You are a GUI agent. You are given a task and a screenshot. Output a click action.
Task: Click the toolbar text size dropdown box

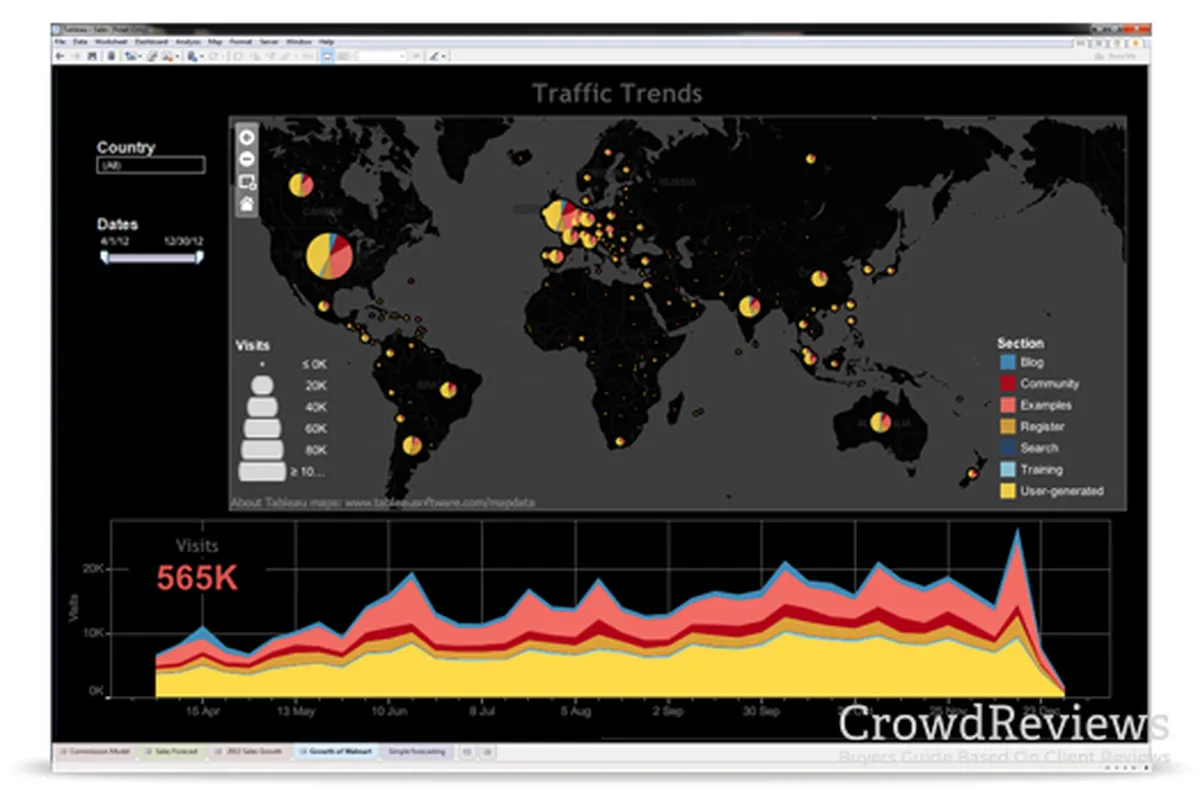tap(381, 56)
